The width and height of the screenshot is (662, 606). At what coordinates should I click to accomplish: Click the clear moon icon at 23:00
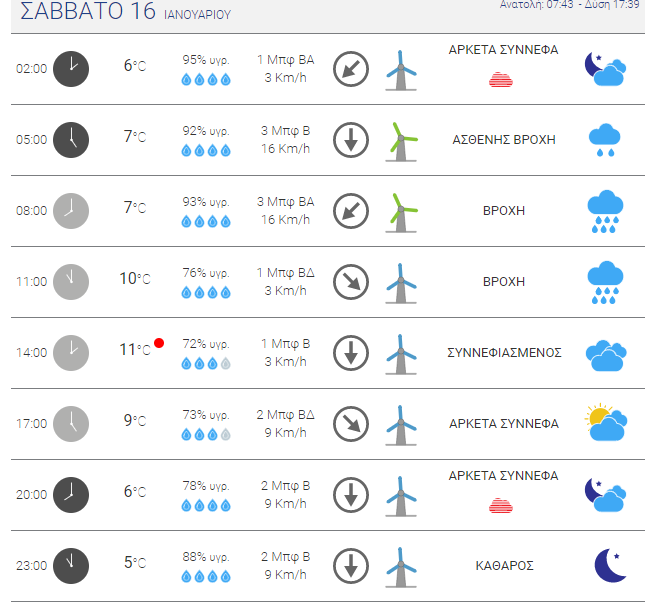coord(610,565)
